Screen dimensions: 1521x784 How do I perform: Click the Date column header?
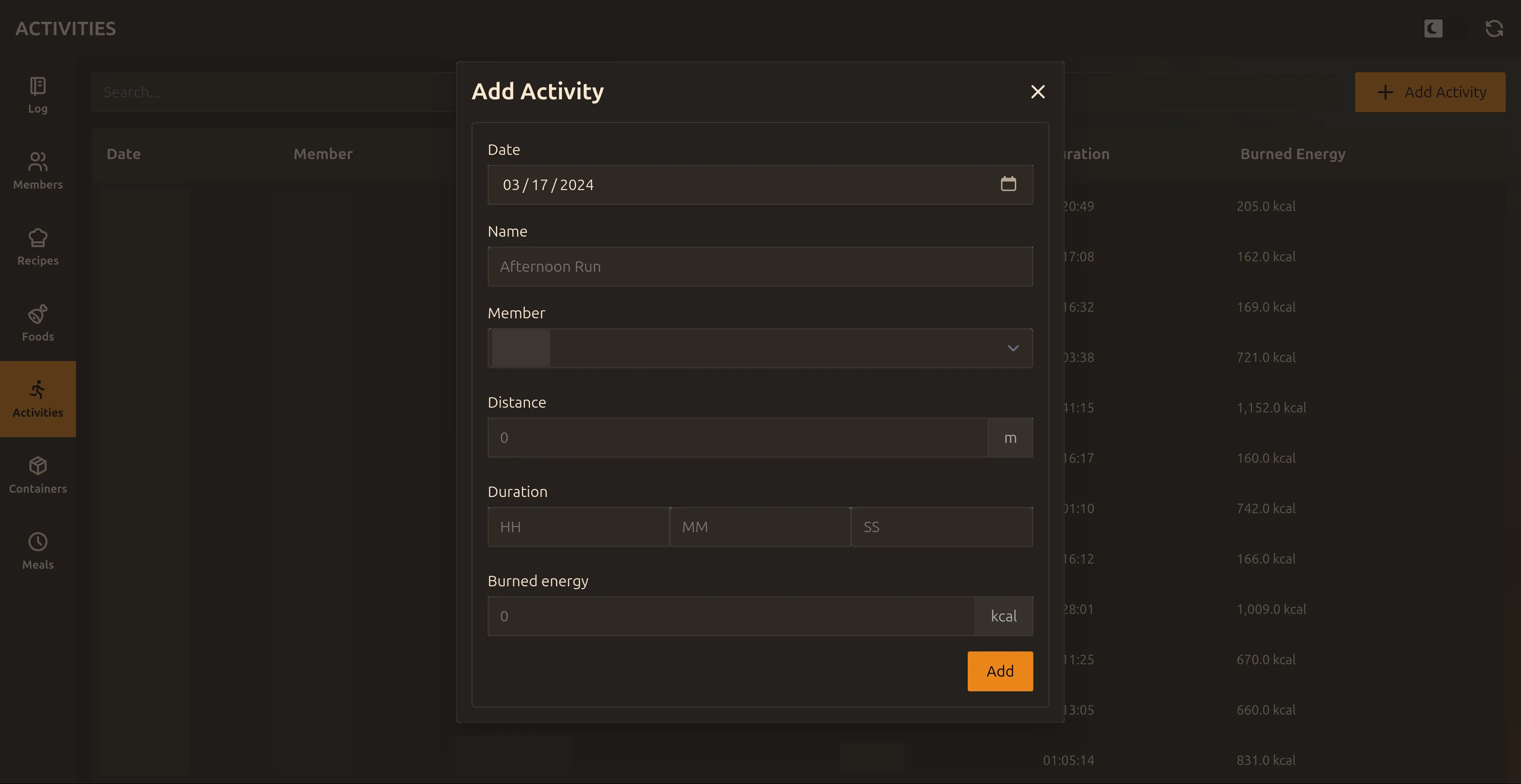click(x=124, y=153)
